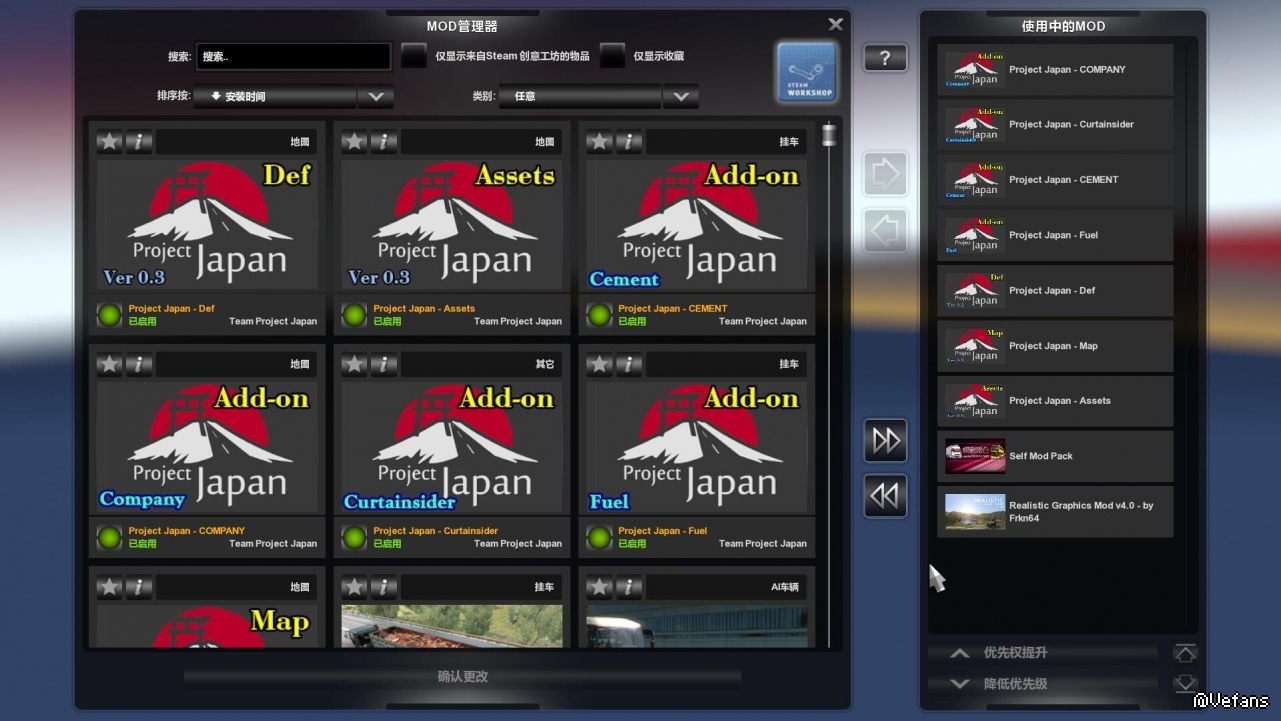Toggle green status light for Project Japan - CEMENT
This screenshot has width=1281, height=721.
pyautogui.click(x=599, y=315)
